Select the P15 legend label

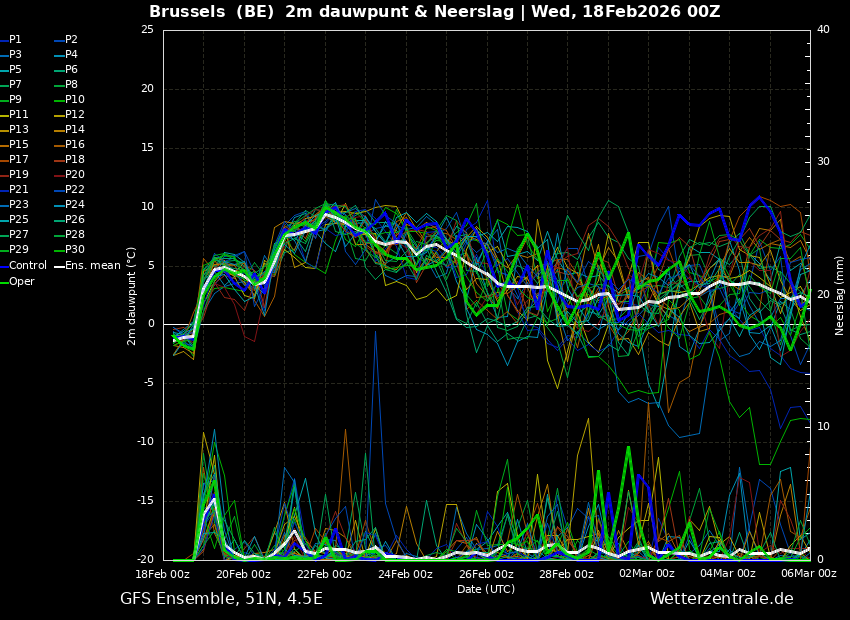(15, 144)
